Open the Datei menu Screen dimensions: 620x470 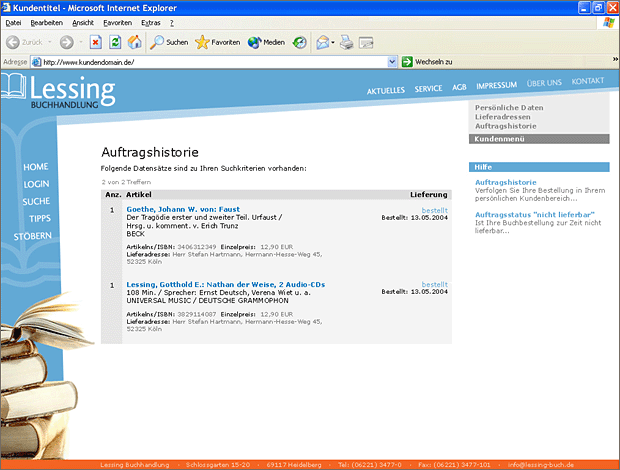[13, 23]
